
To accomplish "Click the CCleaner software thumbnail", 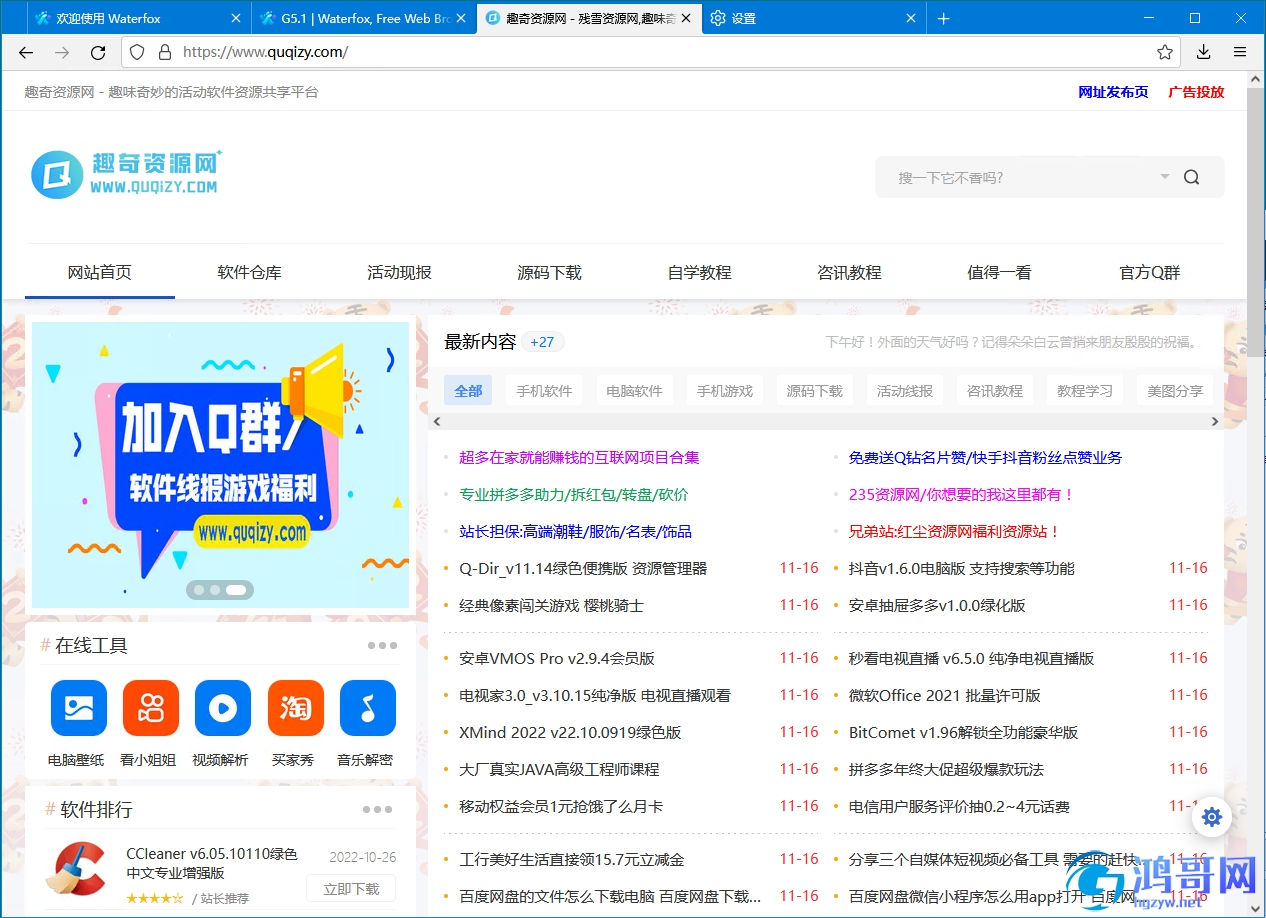I will [x=76, y=868].
